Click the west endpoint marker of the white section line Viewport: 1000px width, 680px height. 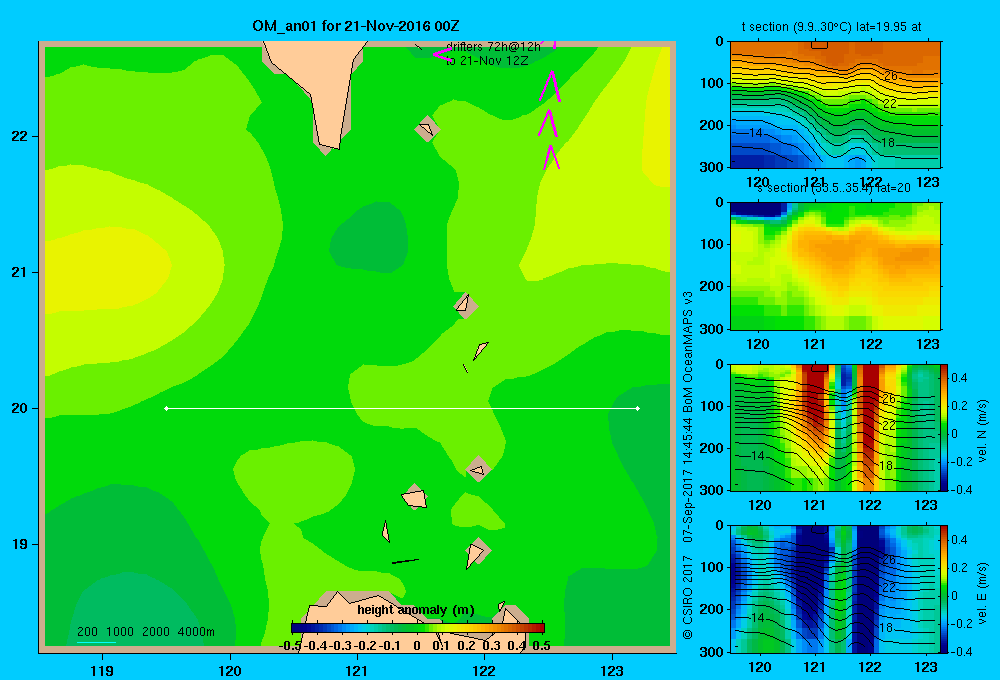(x=166, y=408)
